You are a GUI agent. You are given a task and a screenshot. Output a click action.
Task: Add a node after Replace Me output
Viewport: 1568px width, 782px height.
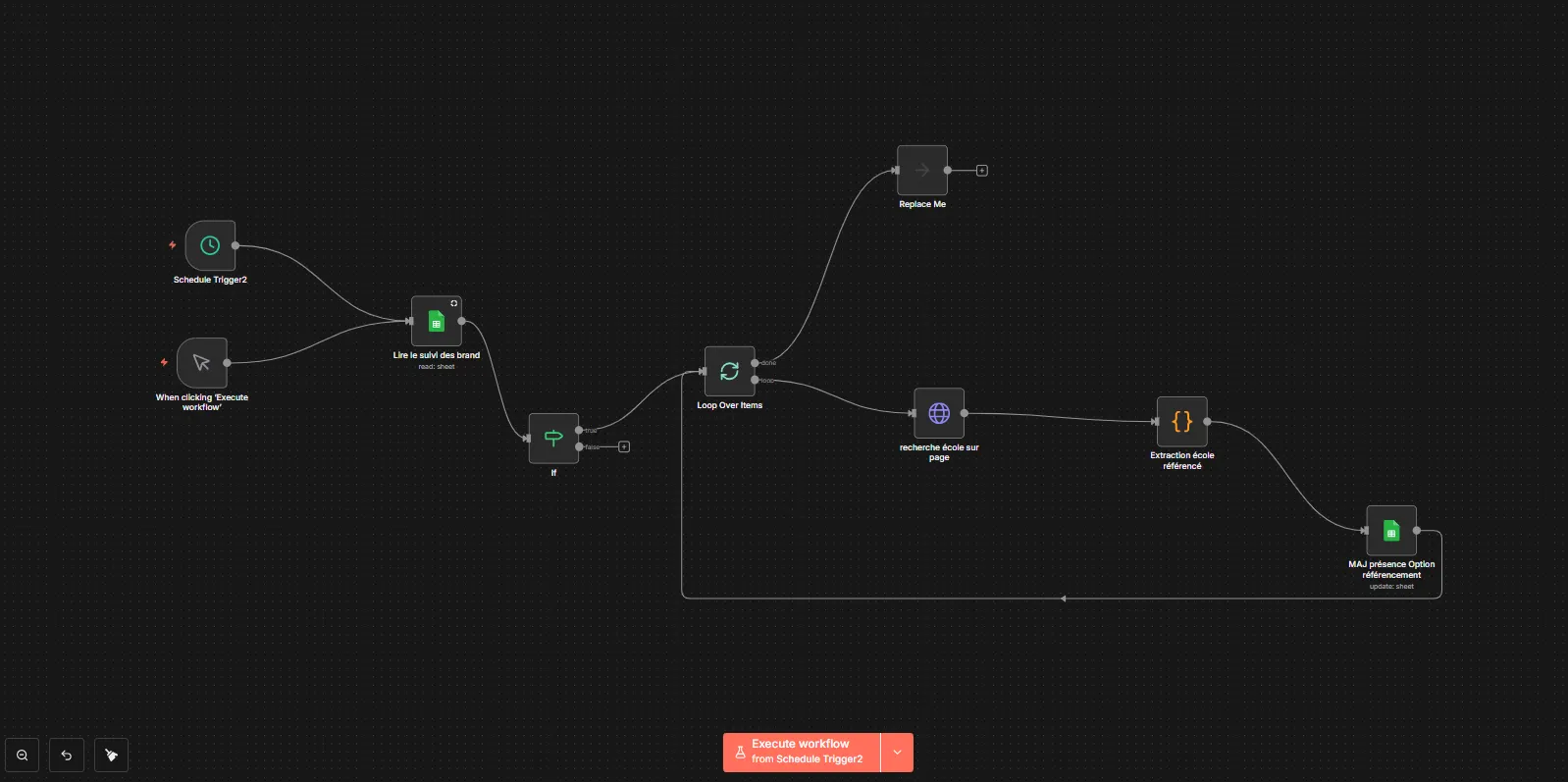(982, 171)
